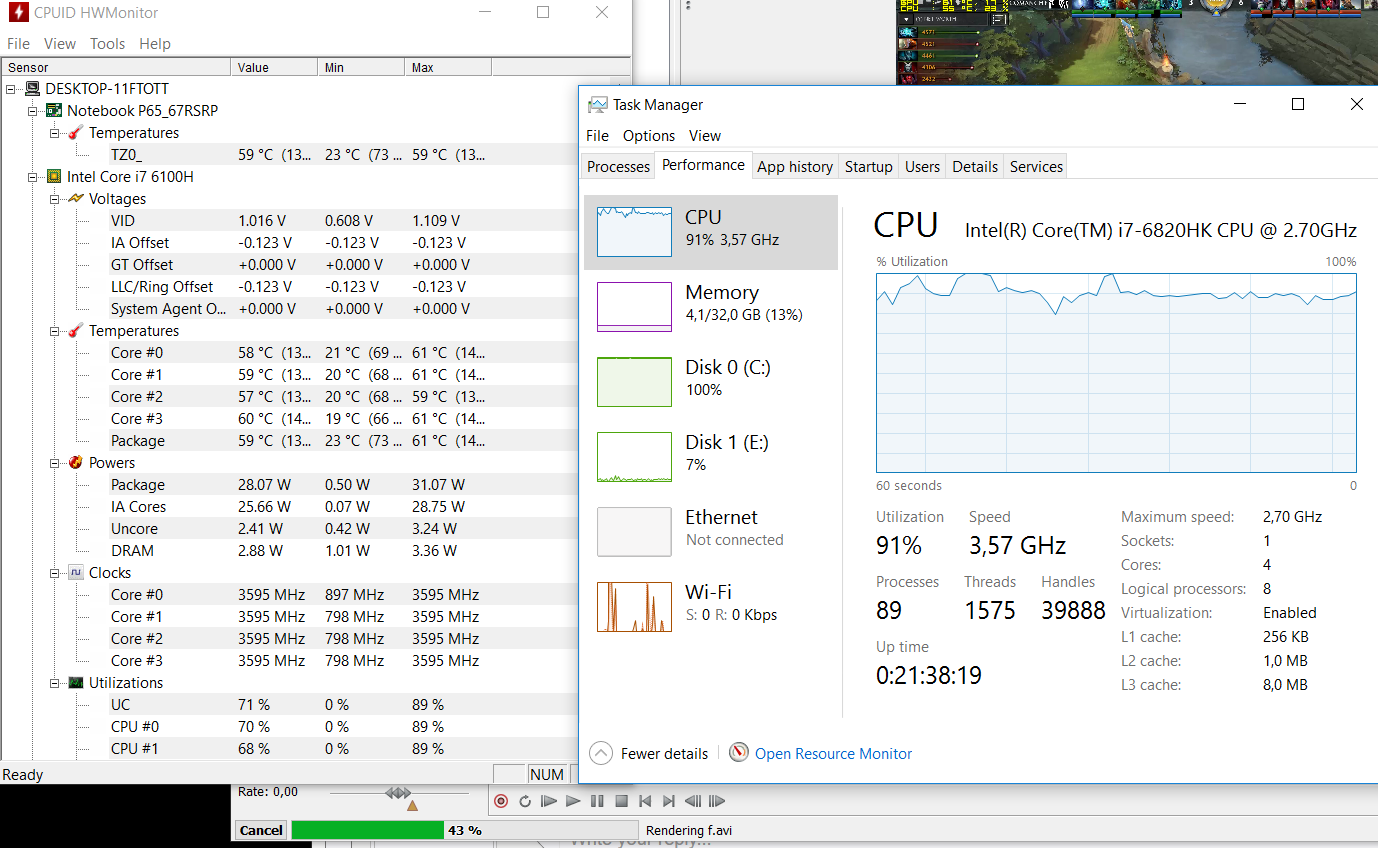Click the Utilizations chart icon in the tree

[76, 683]
